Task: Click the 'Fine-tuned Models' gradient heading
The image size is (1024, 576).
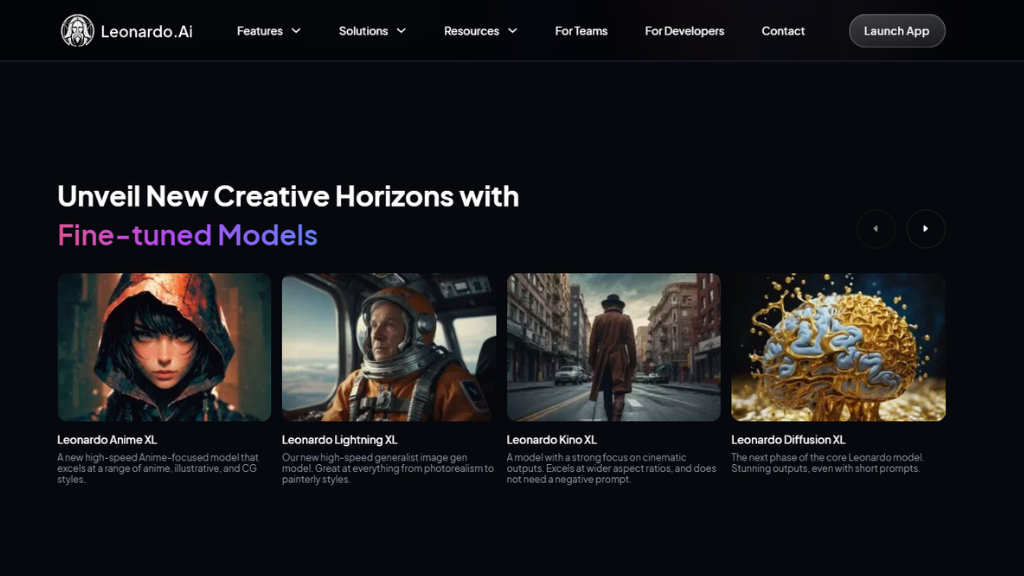Action: click(x=187, y=235)
